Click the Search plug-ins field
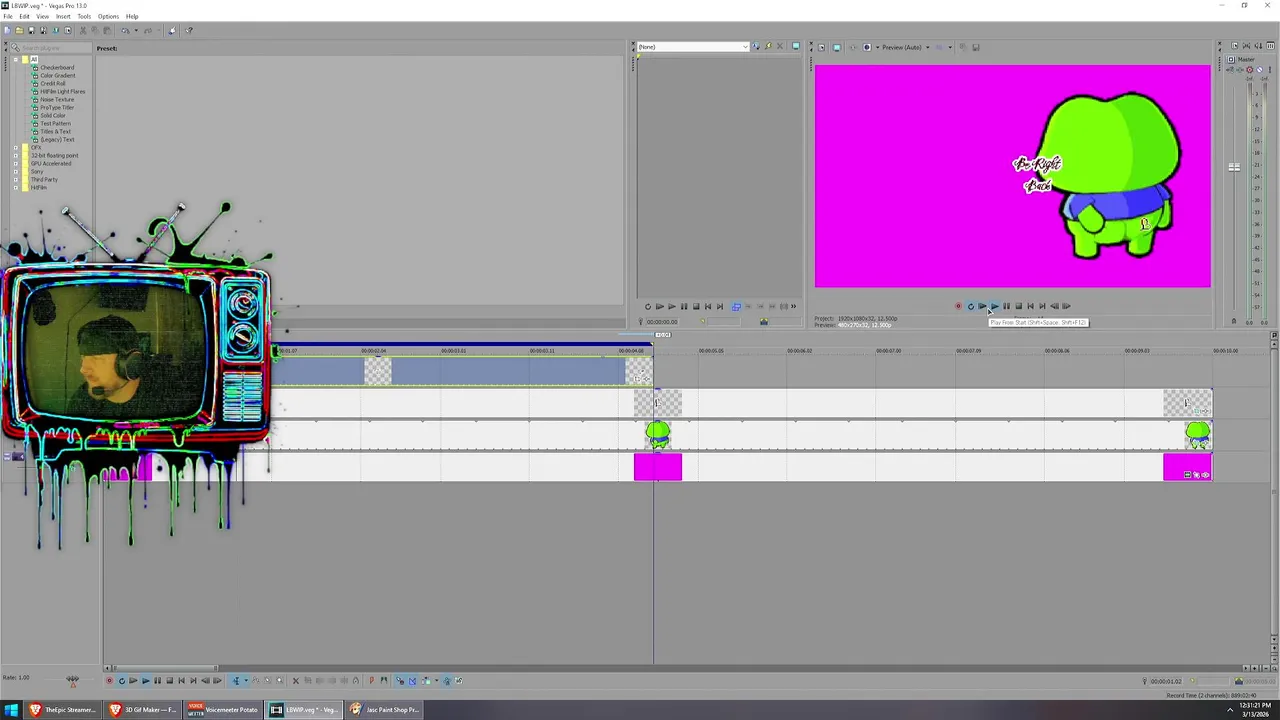 51,48
